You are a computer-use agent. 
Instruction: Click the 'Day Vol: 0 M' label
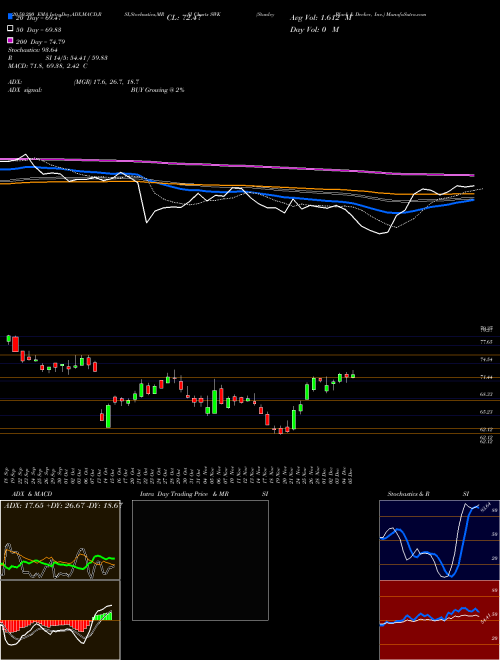[x=314, y=29]
